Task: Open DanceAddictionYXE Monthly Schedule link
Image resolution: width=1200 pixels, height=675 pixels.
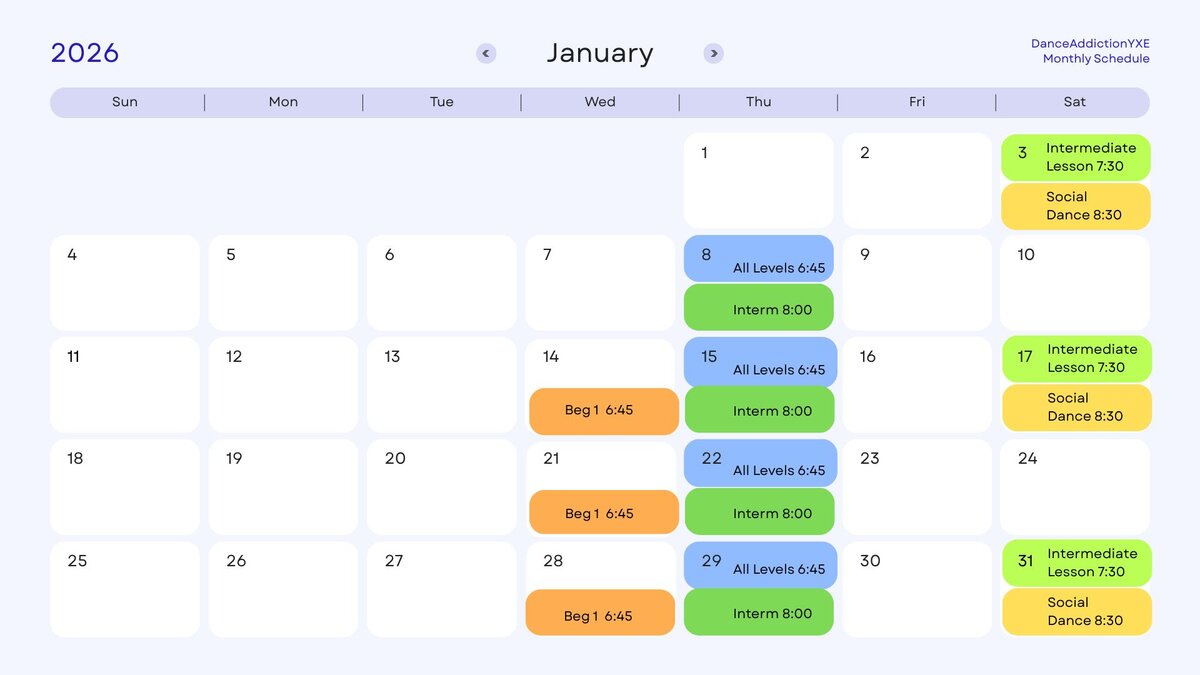Action: (1091, 51)
